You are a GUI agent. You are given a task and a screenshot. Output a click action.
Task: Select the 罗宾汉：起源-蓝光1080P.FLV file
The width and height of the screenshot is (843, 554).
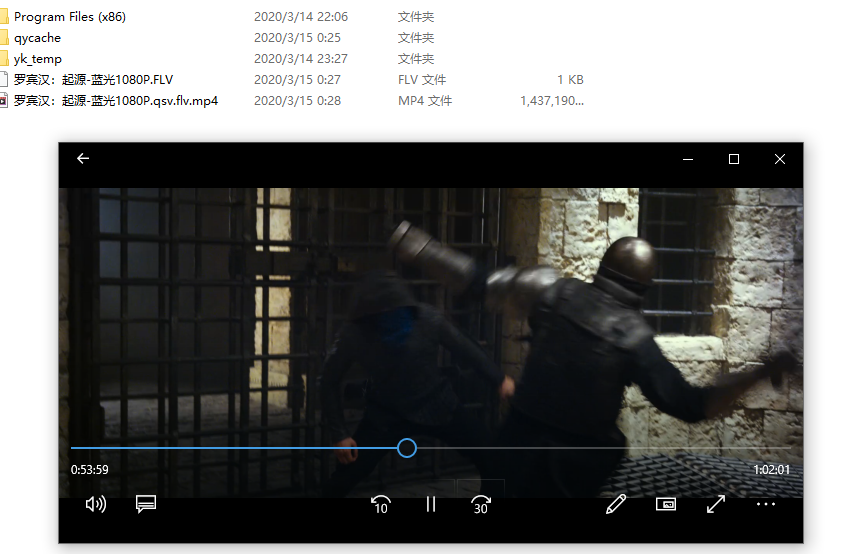click(93, 80)
